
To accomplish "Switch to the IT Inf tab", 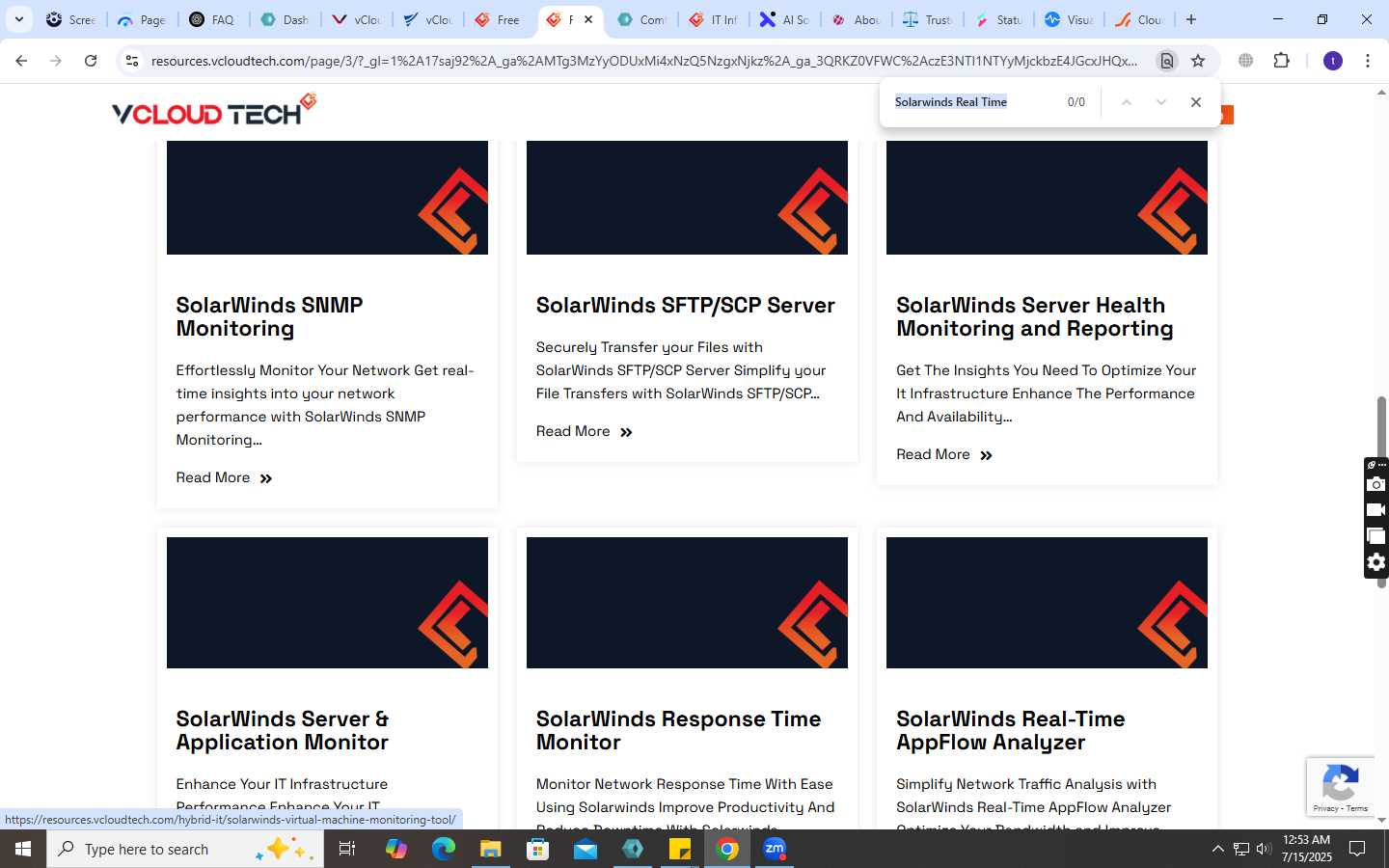I will click(x=713, y=19).
